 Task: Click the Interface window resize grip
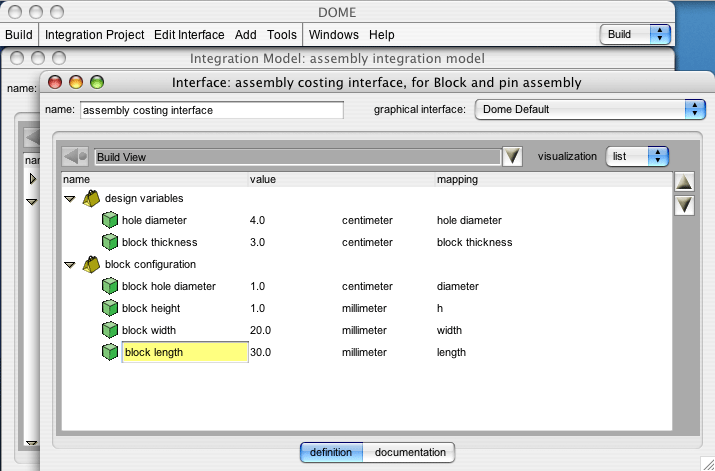pos(708,464)
